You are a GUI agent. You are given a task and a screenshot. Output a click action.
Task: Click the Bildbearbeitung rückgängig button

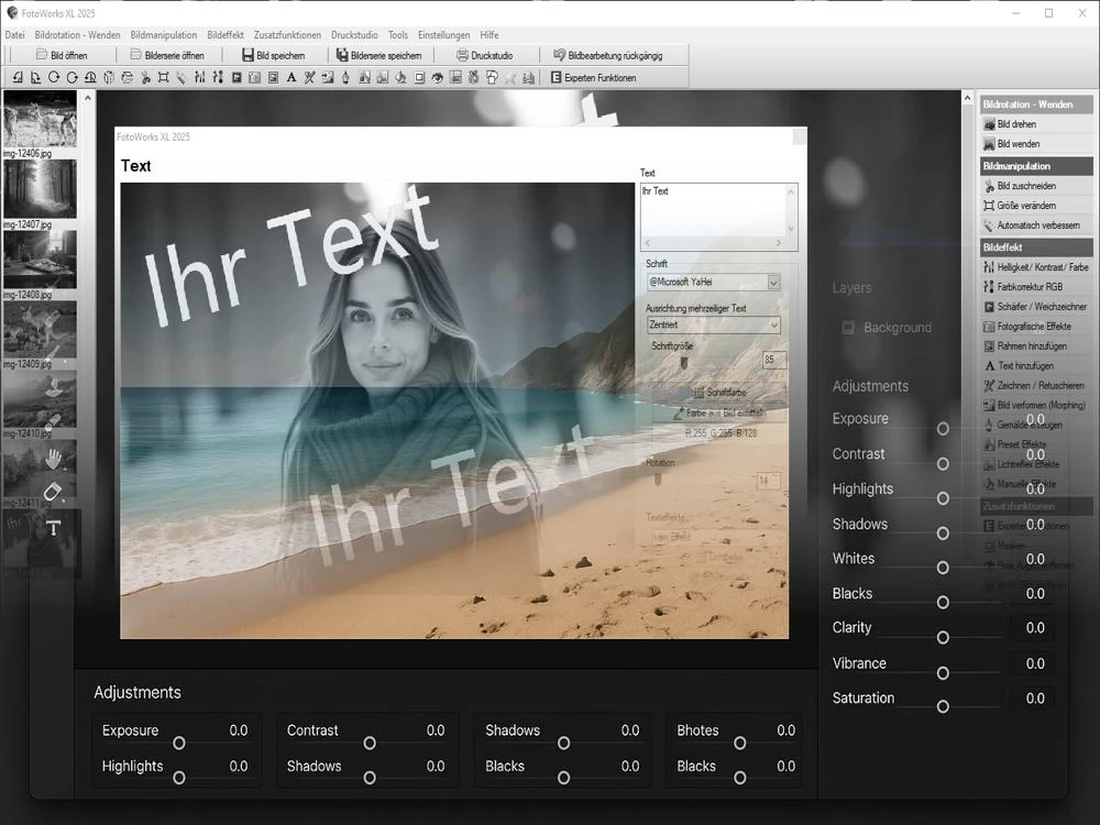(608, 55)
